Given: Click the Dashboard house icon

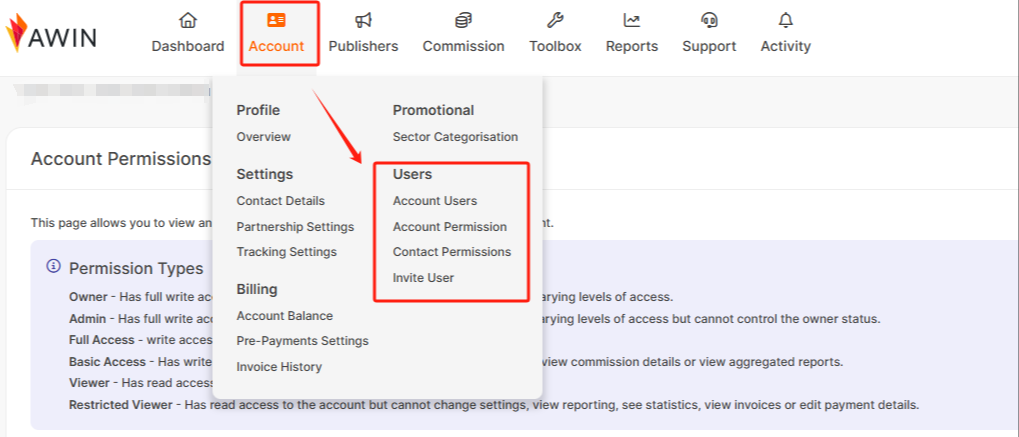Looking at the screenshot, I should pyautogui.click(x=188, y=21).
